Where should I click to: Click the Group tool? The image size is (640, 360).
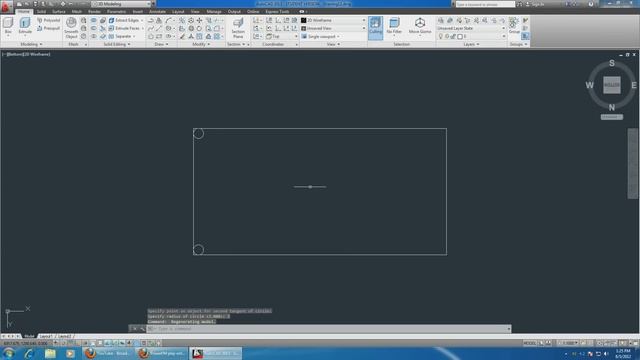[514, 26]
